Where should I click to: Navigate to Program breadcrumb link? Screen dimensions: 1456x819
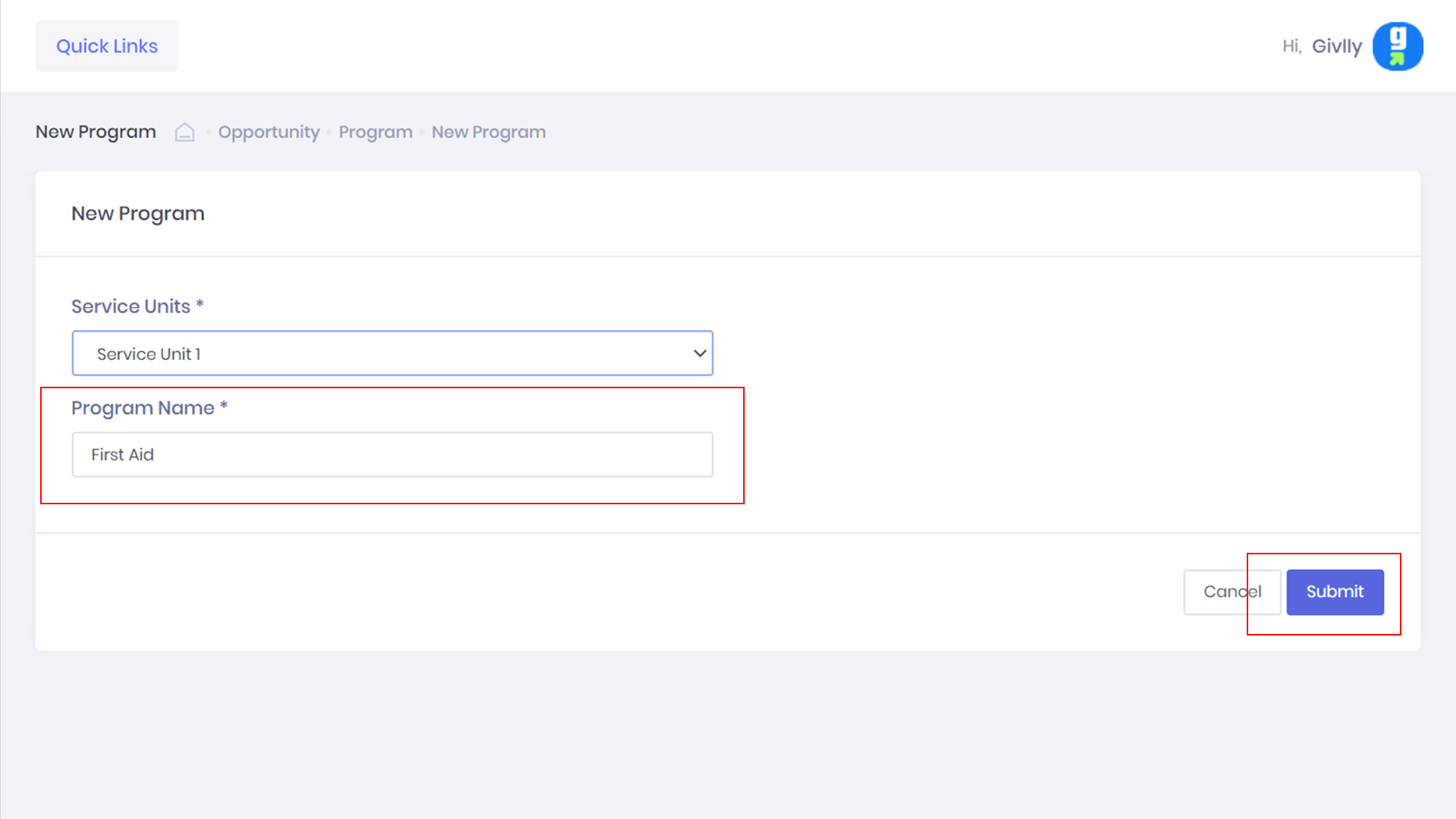coord(375,132)
